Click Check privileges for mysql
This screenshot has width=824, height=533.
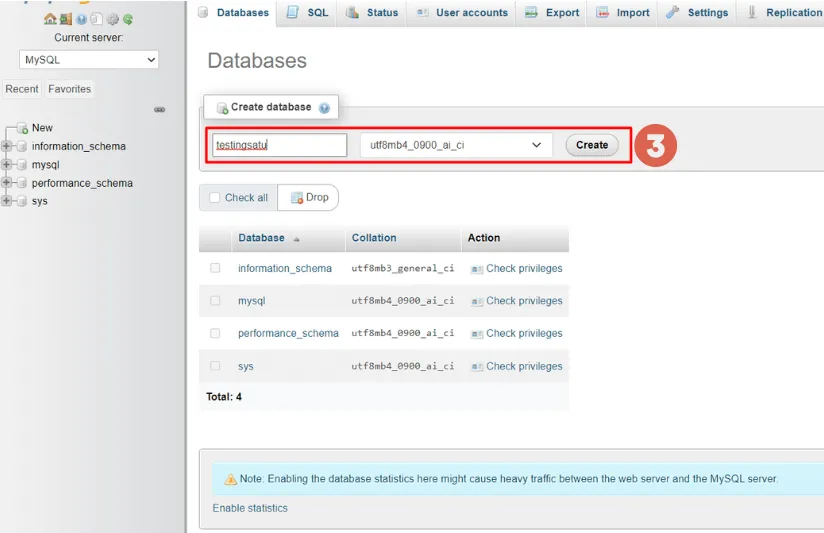(x=524, y=301)
